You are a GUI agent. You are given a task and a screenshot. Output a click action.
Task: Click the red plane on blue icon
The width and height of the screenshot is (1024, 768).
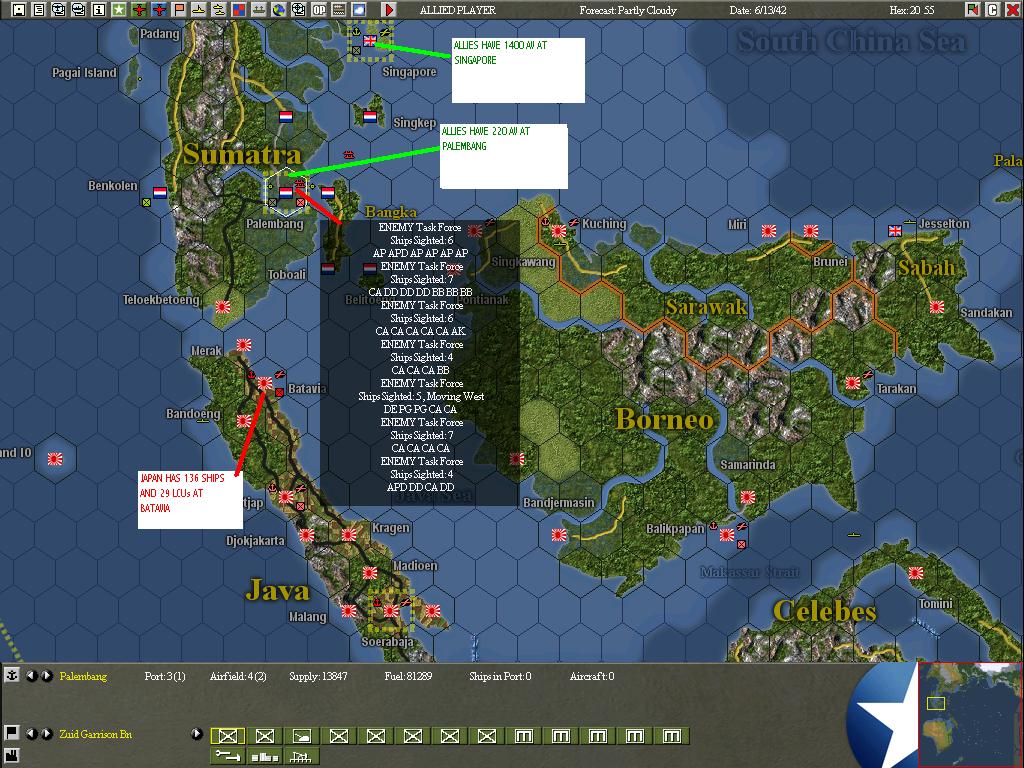[x=159, y=10]
